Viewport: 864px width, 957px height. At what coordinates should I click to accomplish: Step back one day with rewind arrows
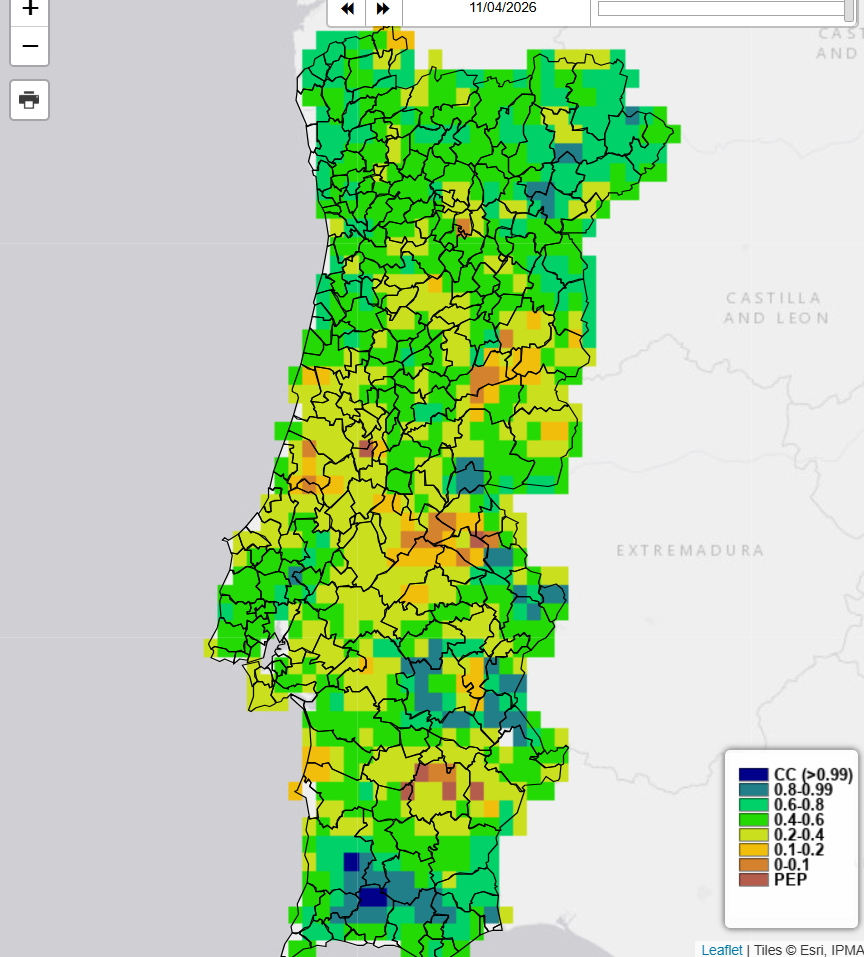[347, 9]
